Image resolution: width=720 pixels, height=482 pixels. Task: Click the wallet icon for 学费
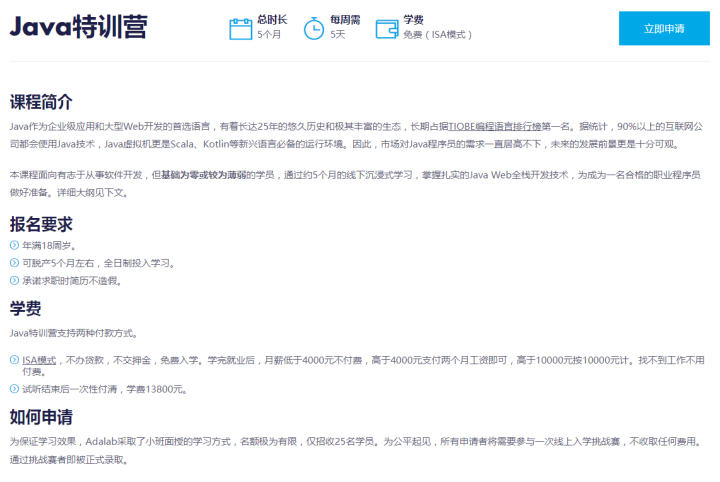[x=387, y=29]
